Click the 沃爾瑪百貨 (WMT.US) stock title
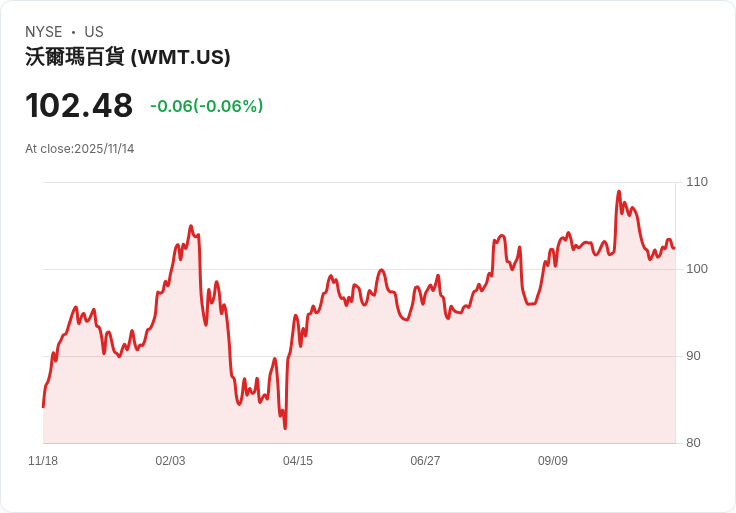This screenshot has width=736, height=513. (x=128, y=57)
